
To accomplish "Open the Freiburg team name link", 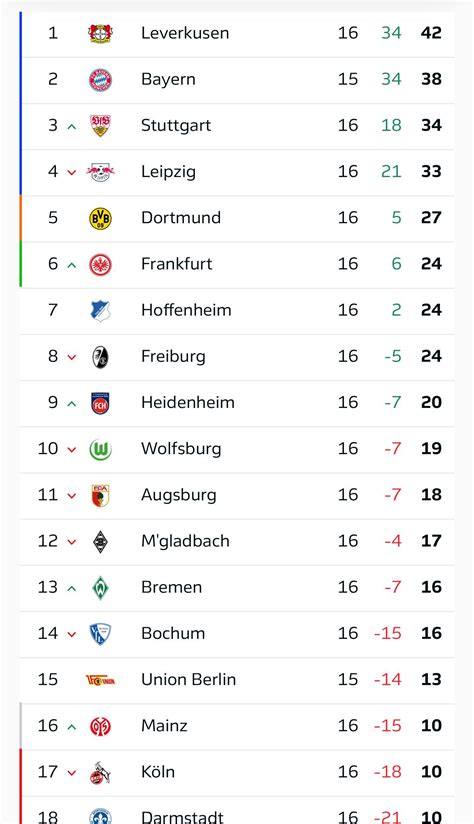I will [x=173, y=356].
